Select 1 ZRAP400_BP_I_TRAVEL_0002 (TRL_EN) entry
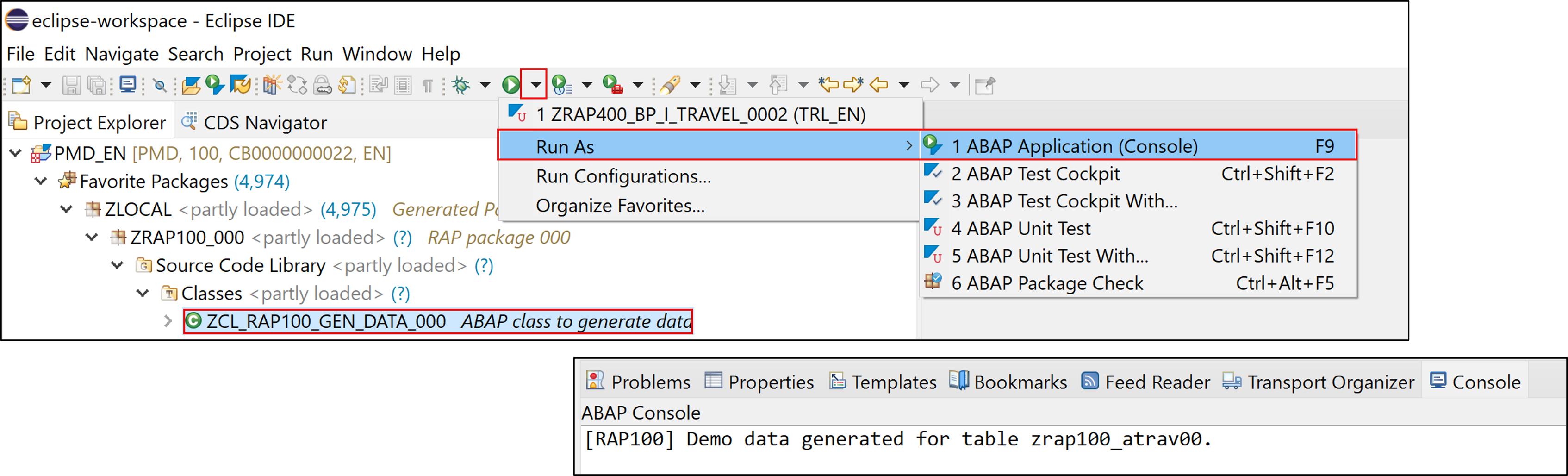 pos(710,114)
